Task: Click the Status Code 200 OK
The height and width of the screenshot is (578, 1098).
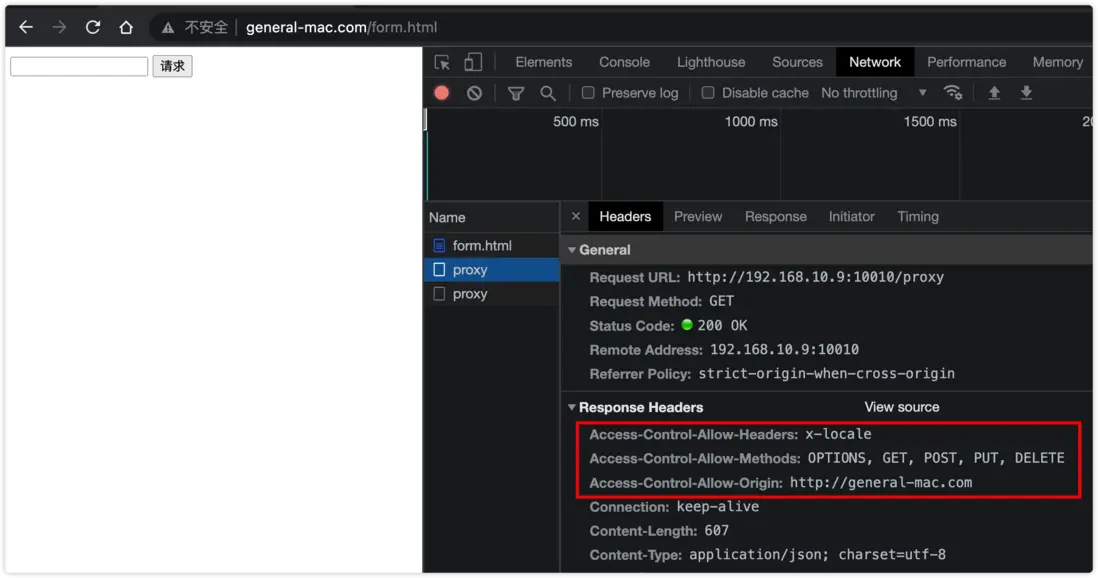Action: tap(722, 326)
